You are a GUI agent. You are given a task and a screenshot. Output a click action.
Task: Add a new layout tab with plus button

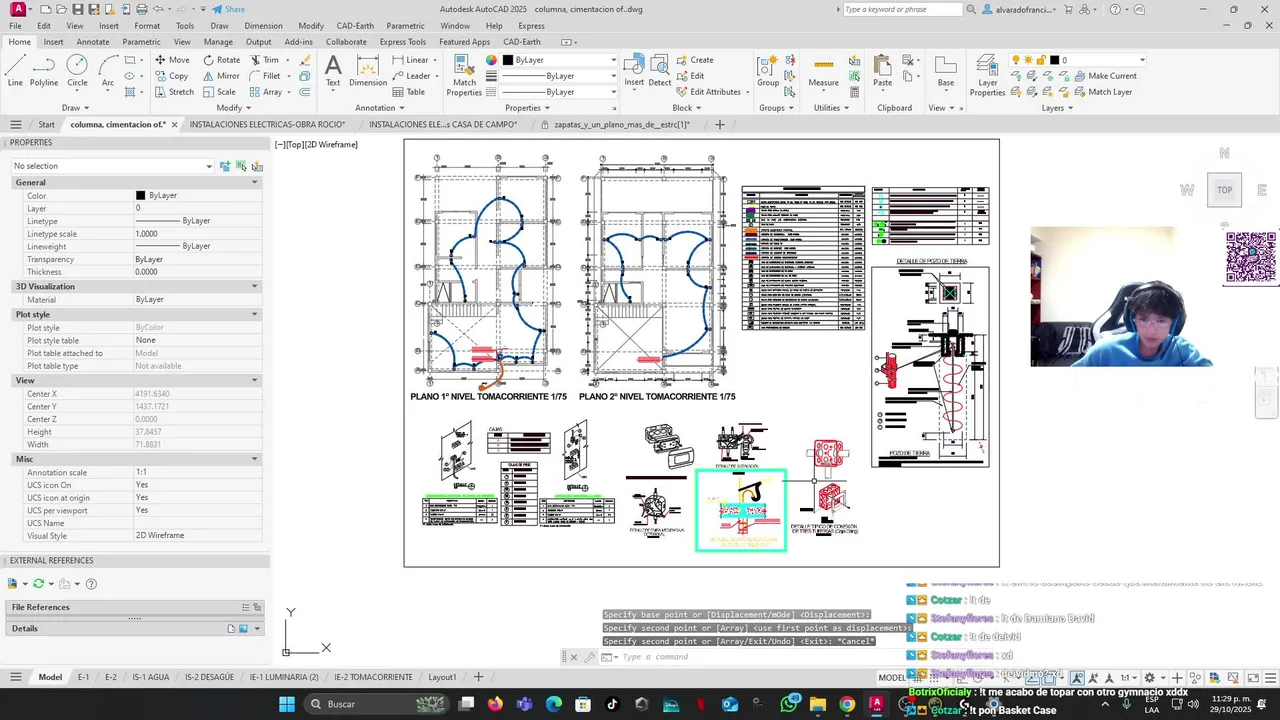point(478,677)
